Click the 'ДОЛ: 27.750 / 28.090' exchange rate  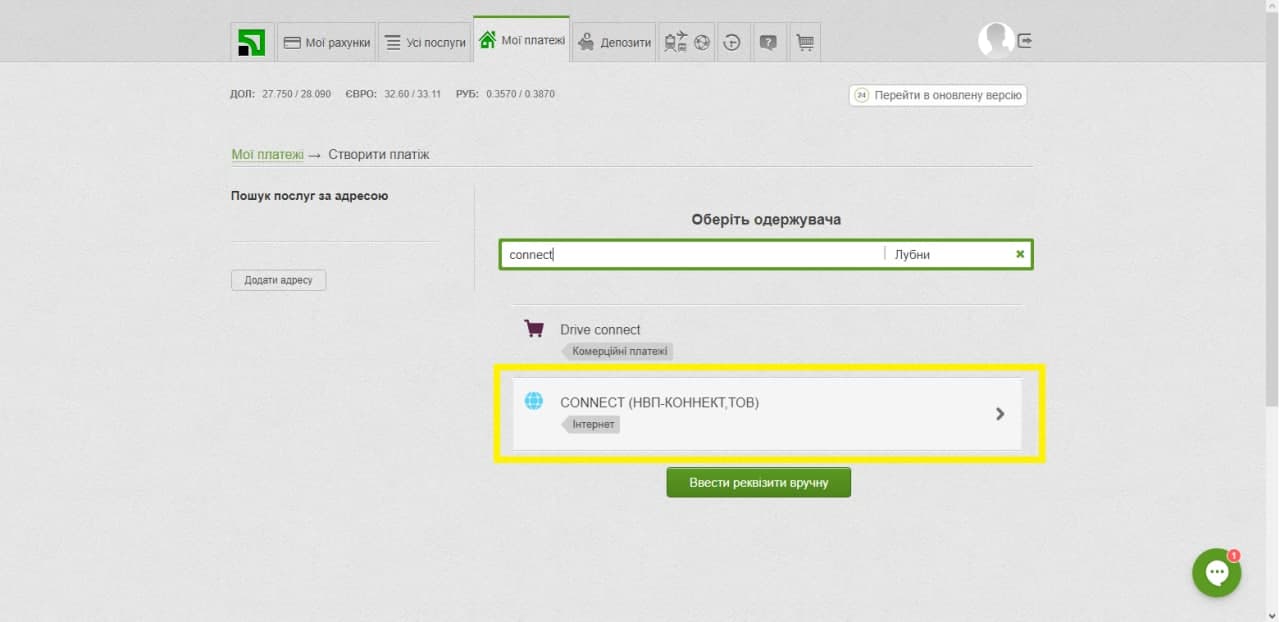coord(281,94)
